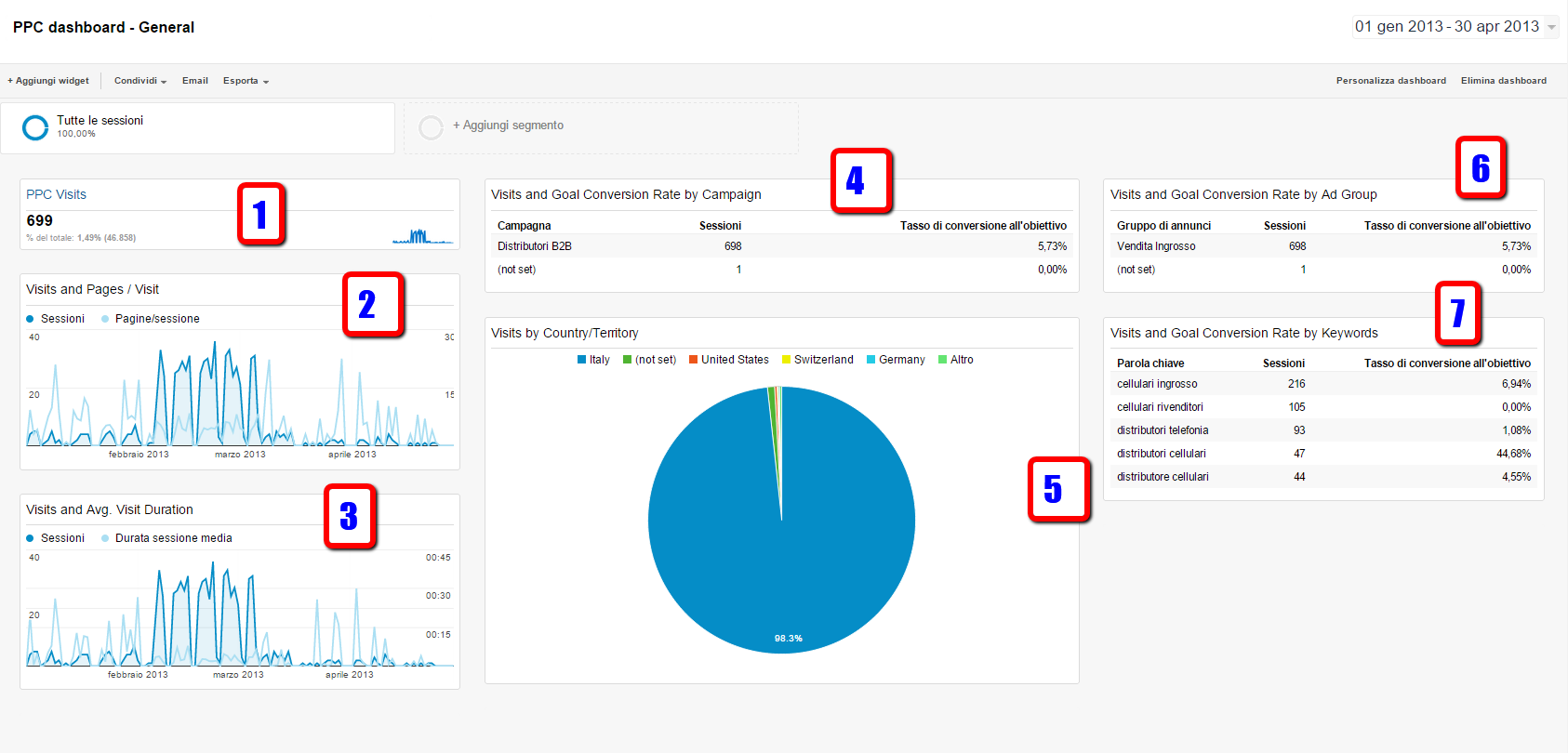Image resolution: width=1568 pixels, height=753 pixels.
Task: Open Personalizza dashboard link
Action: [1390, 81]
